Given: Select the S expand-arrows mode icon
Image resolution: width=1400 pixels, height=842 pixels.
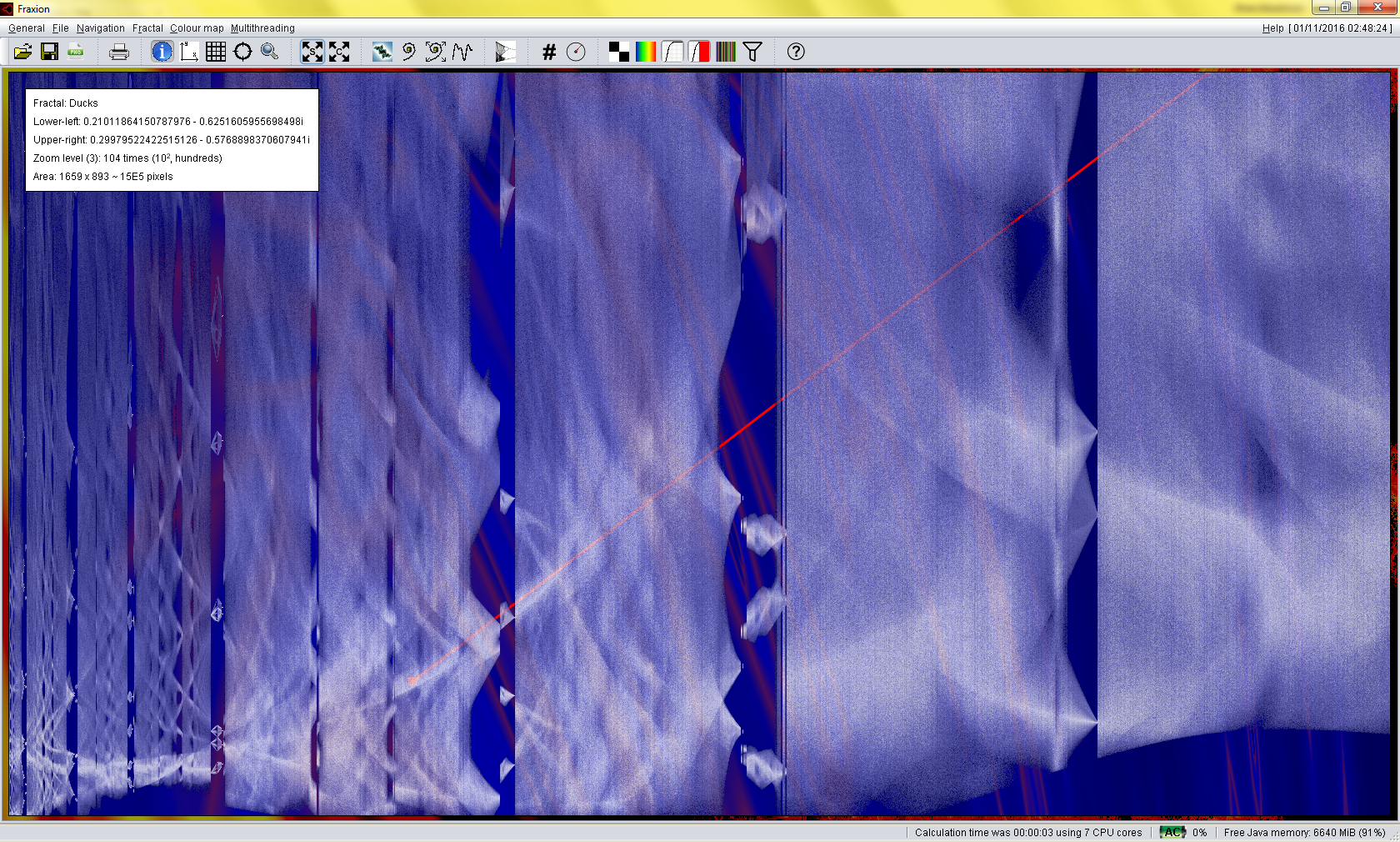Looking at the screenshot, I should (312, 52).
